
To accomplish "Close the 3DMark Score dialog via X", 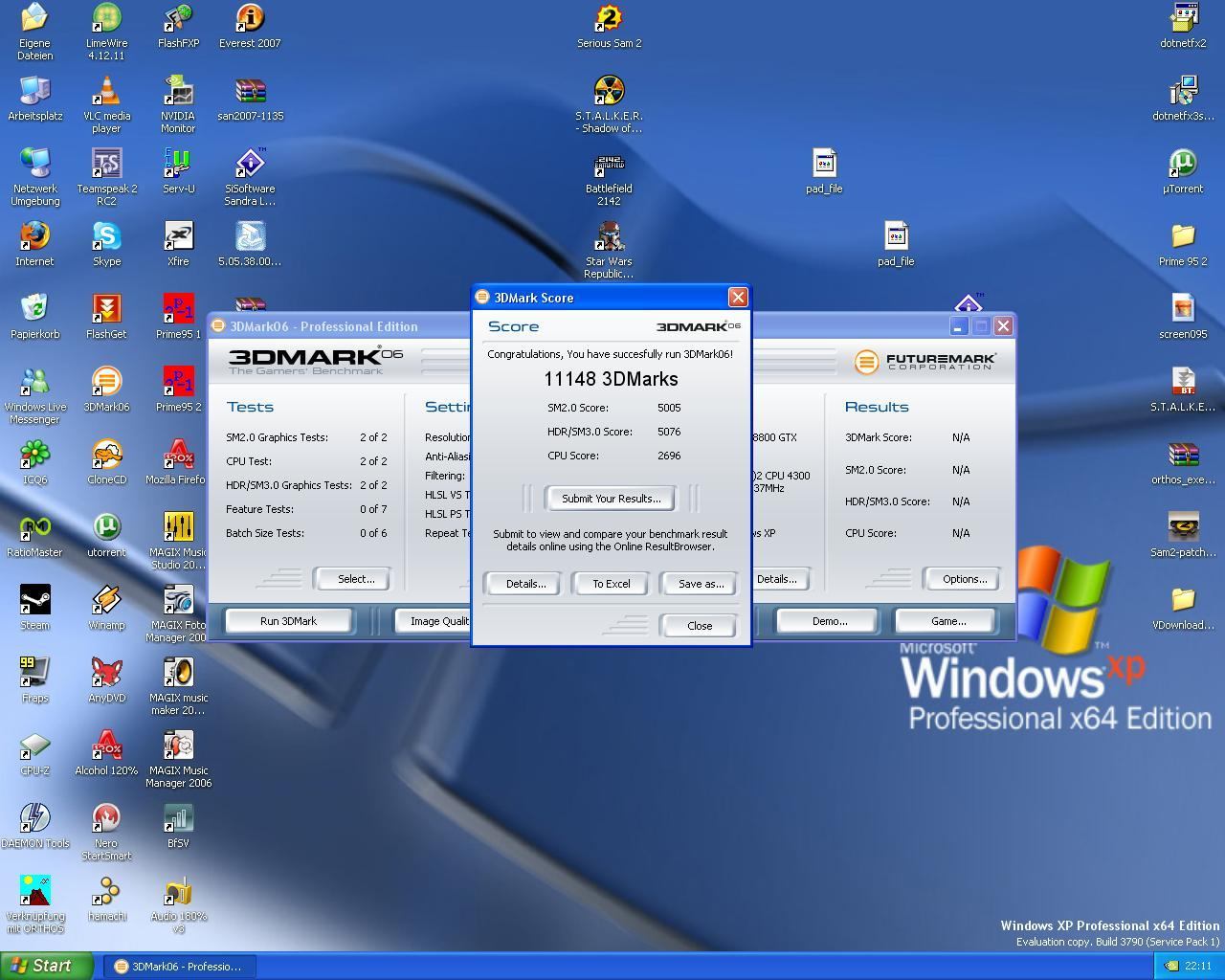I will 738,298.
